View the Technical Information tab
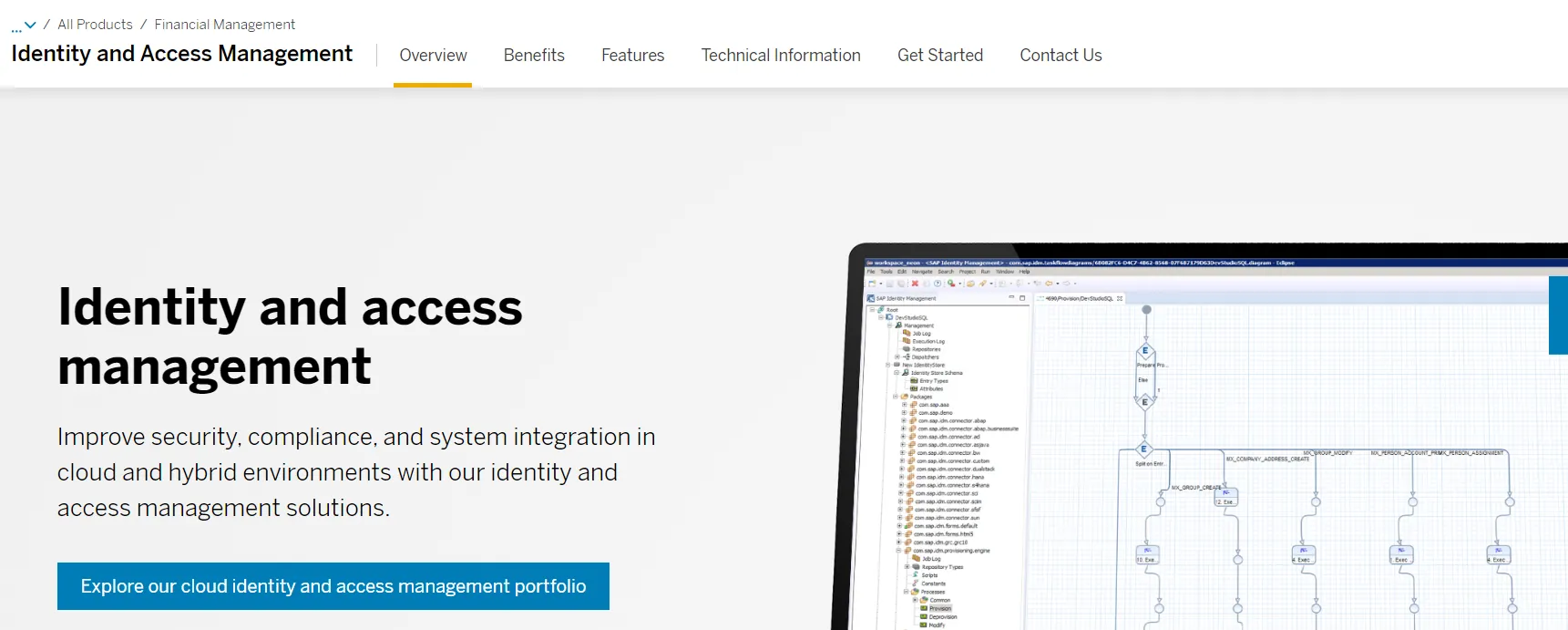Screen dimensions: 1568x630 (781, 56)
